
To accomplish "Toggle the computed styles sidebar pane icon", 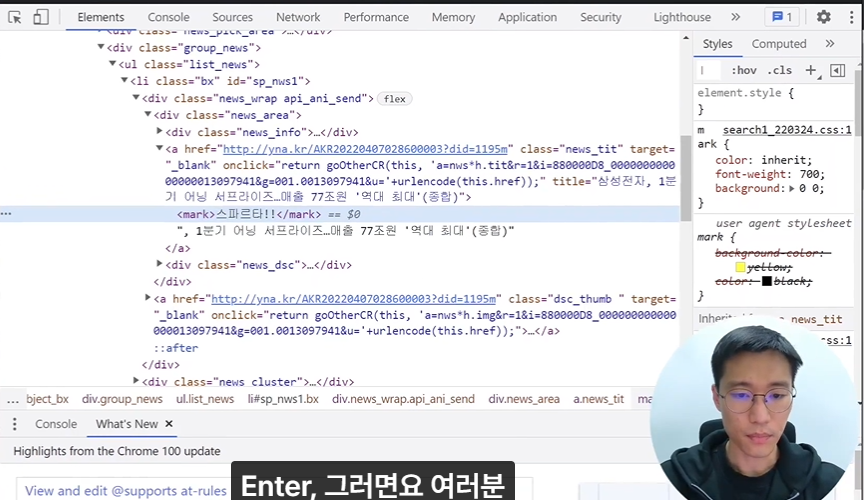I will coord(838,71).
